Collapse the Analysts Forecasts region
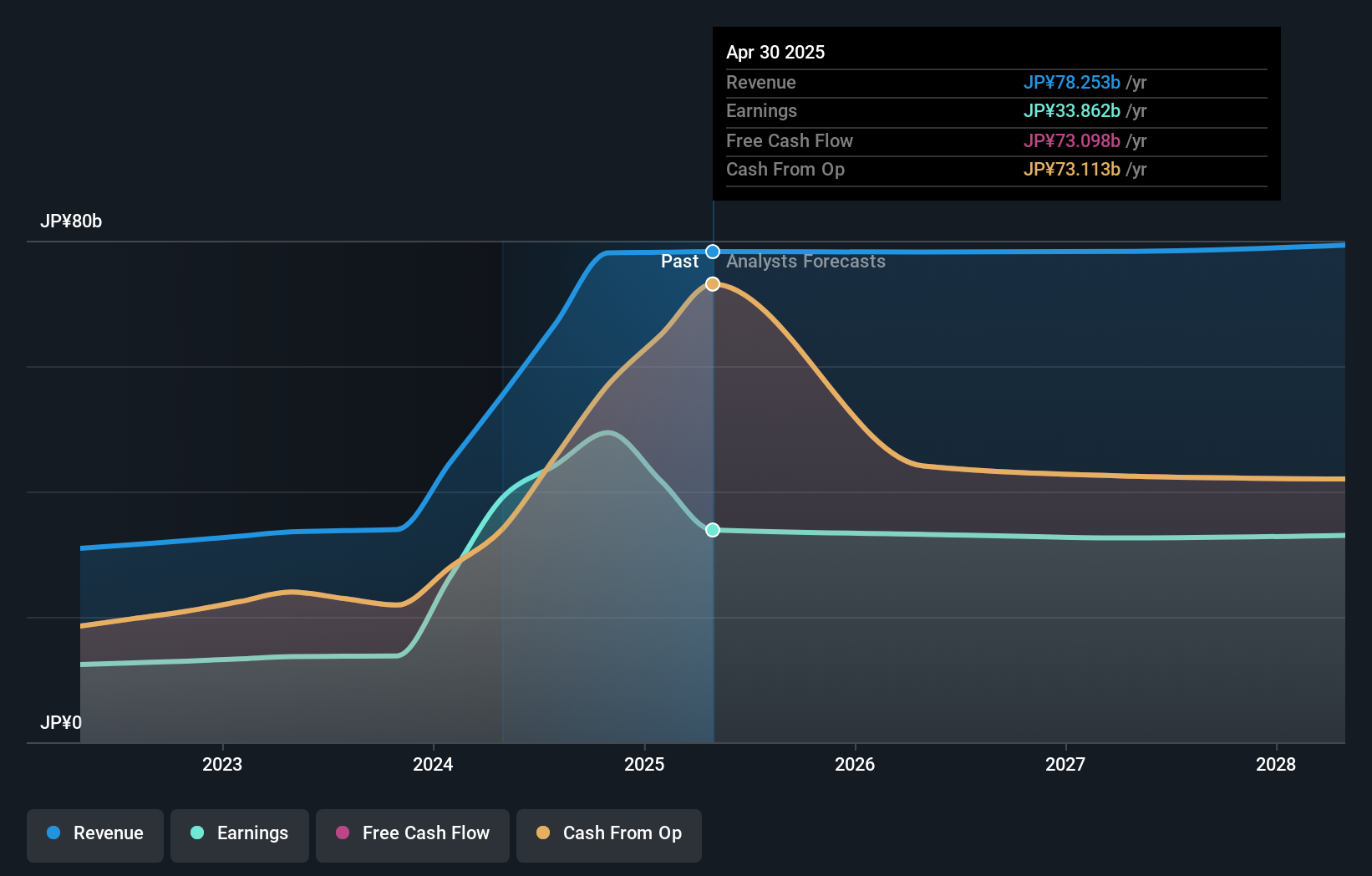Screen dimensions: 1372x876 pyautogui.click(x=805, y=262)
